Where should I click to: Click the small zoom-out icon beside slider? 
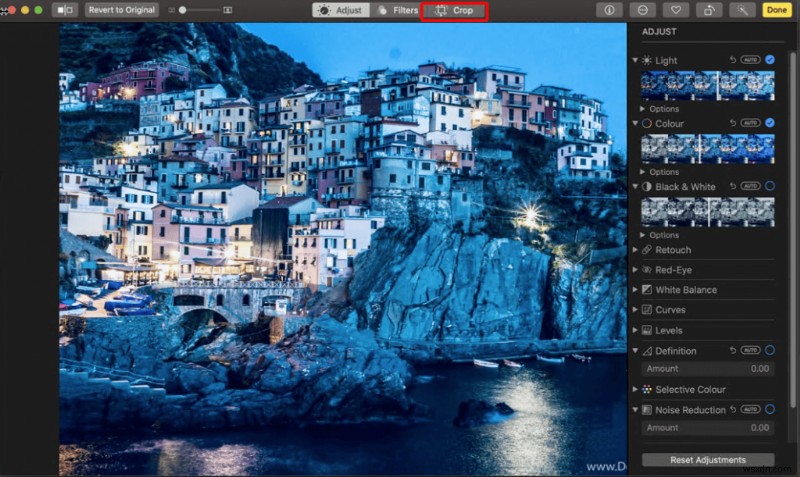tap(171, 10)
